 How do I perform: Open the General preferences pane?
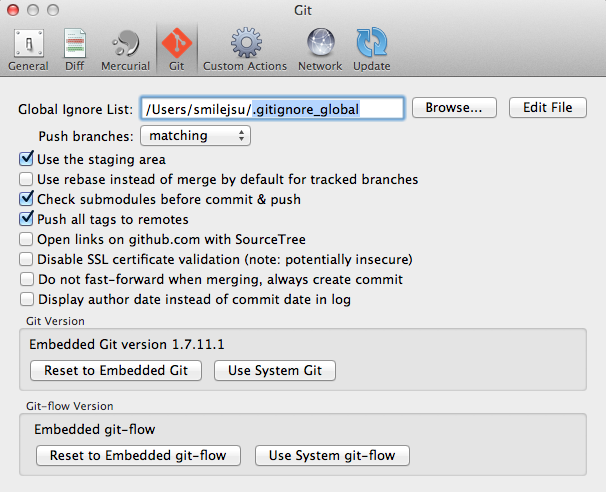tap(28, 50)
